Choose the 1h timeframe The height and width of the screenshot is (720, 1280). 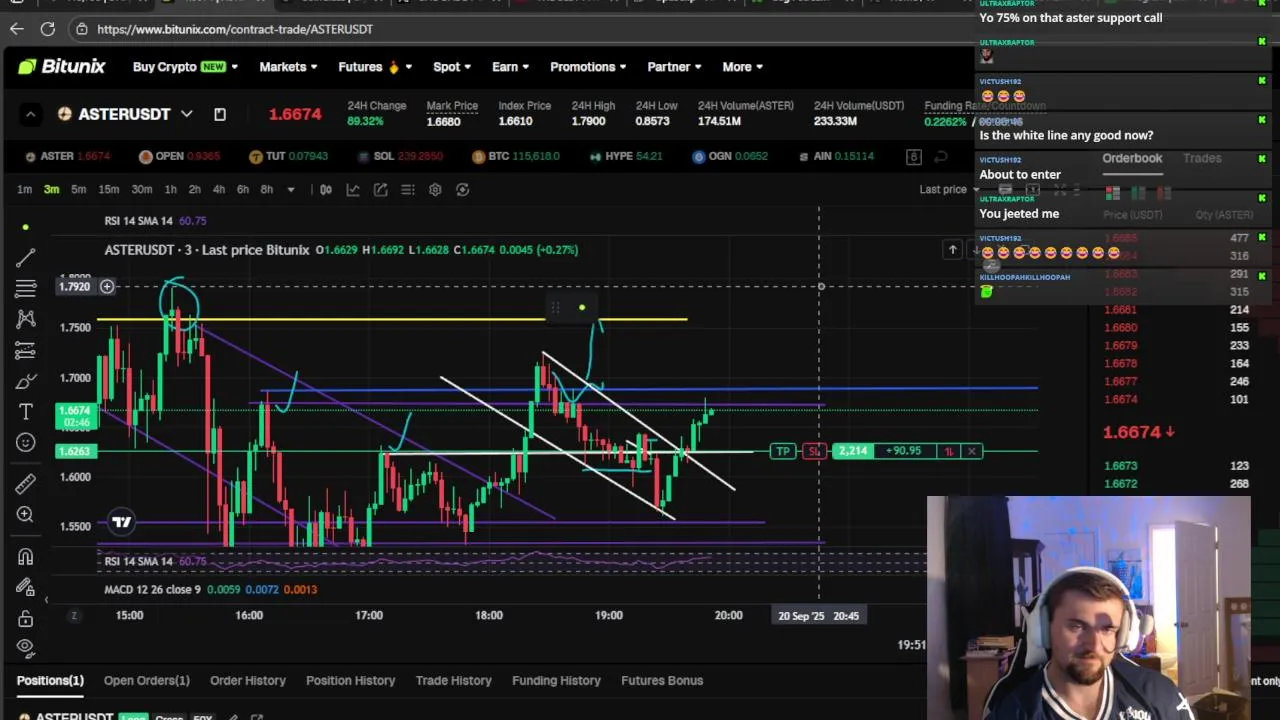170,189
